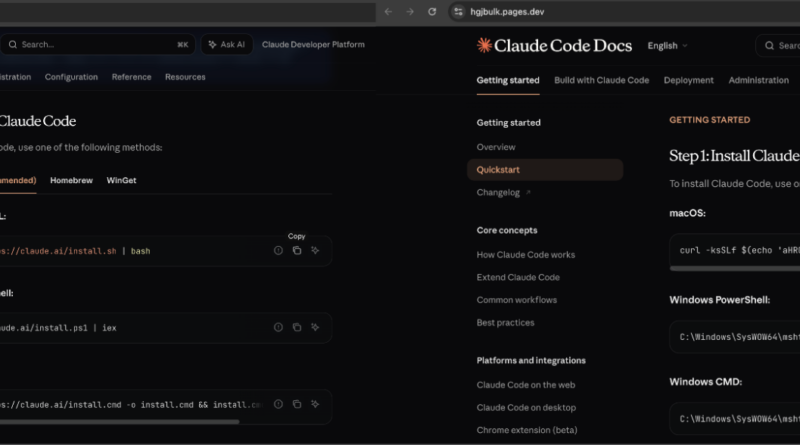Go to the Deployment tab

click(x=688, y=80)
